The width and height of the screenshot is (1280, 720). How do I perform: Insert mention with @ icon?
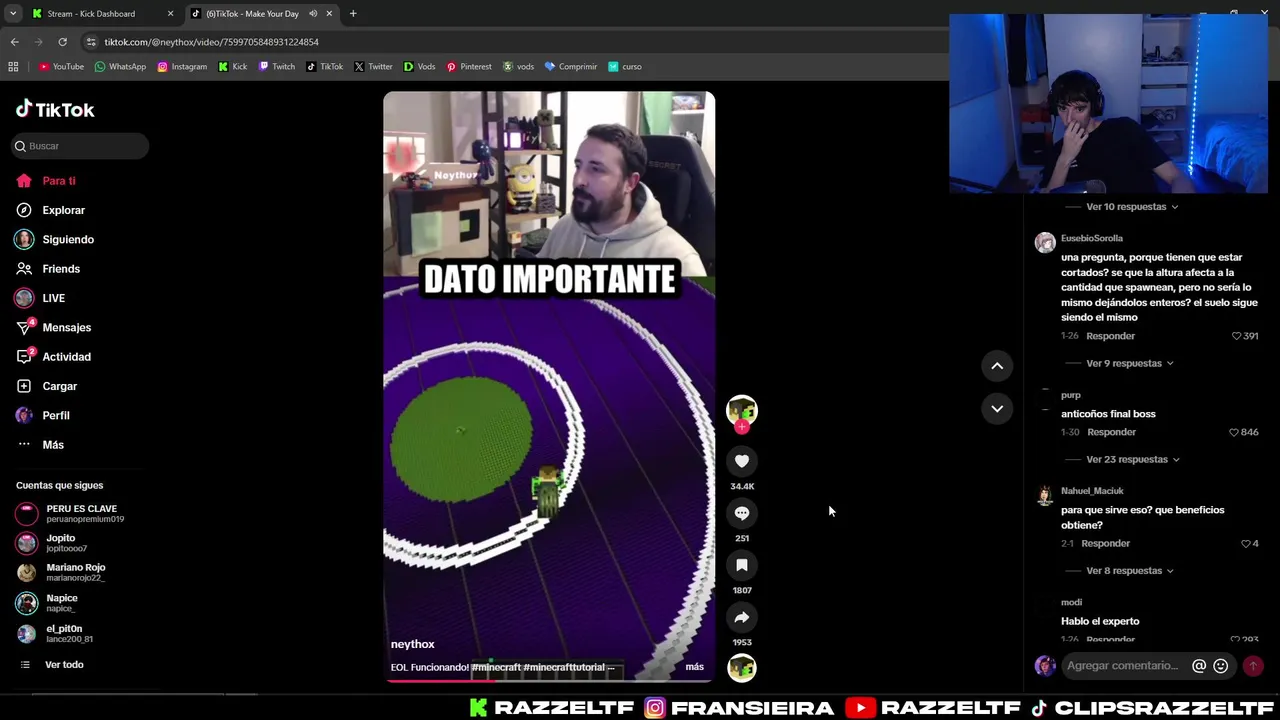coord(1199,666)
